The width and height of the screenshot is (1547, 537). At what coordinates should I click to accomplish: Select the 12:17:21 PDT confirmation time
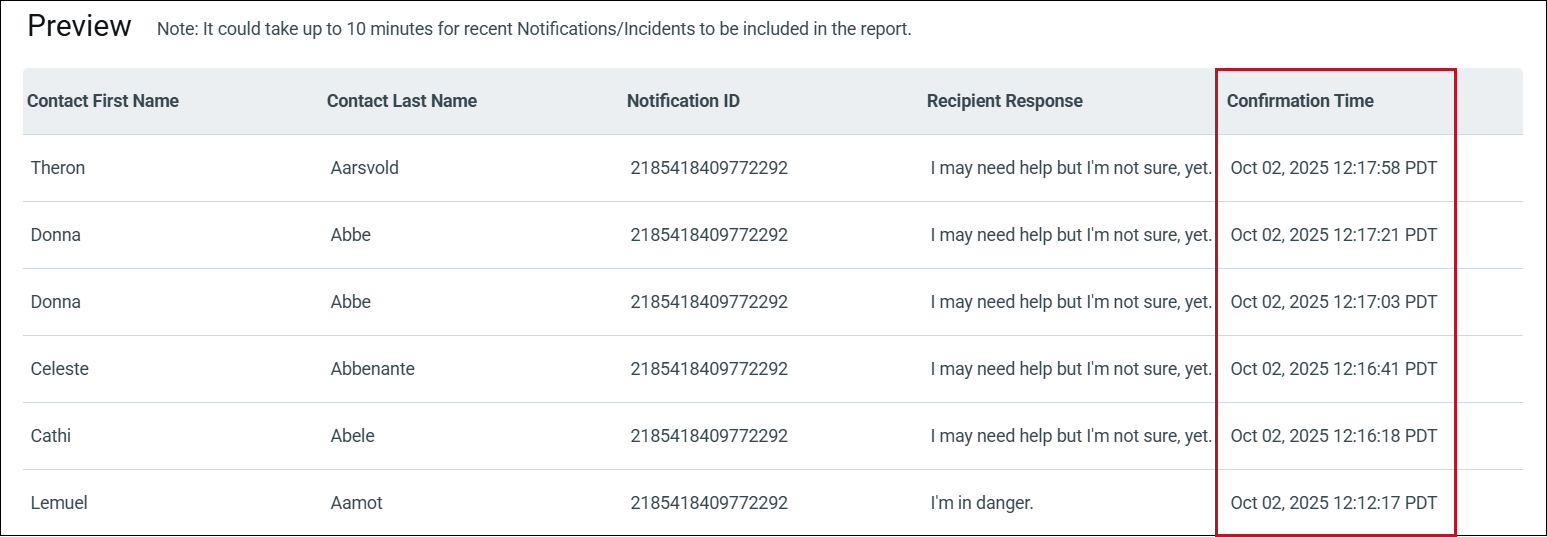pyautogui.click(x=1333, y=235)
